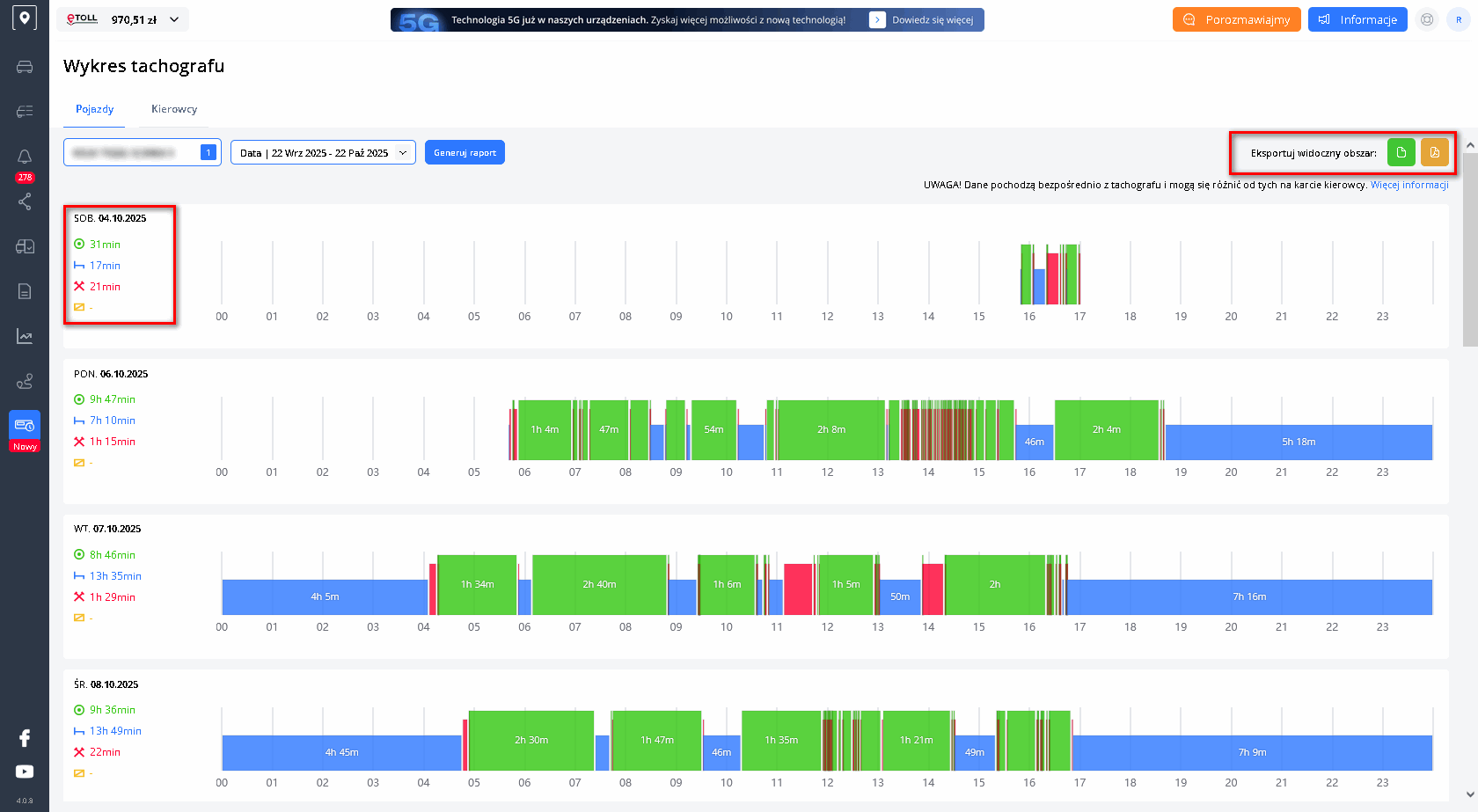Viewport: 1478px width, 812px height.
Task: Open the share icon in sidebar
Action: click(x=25, y=201)
